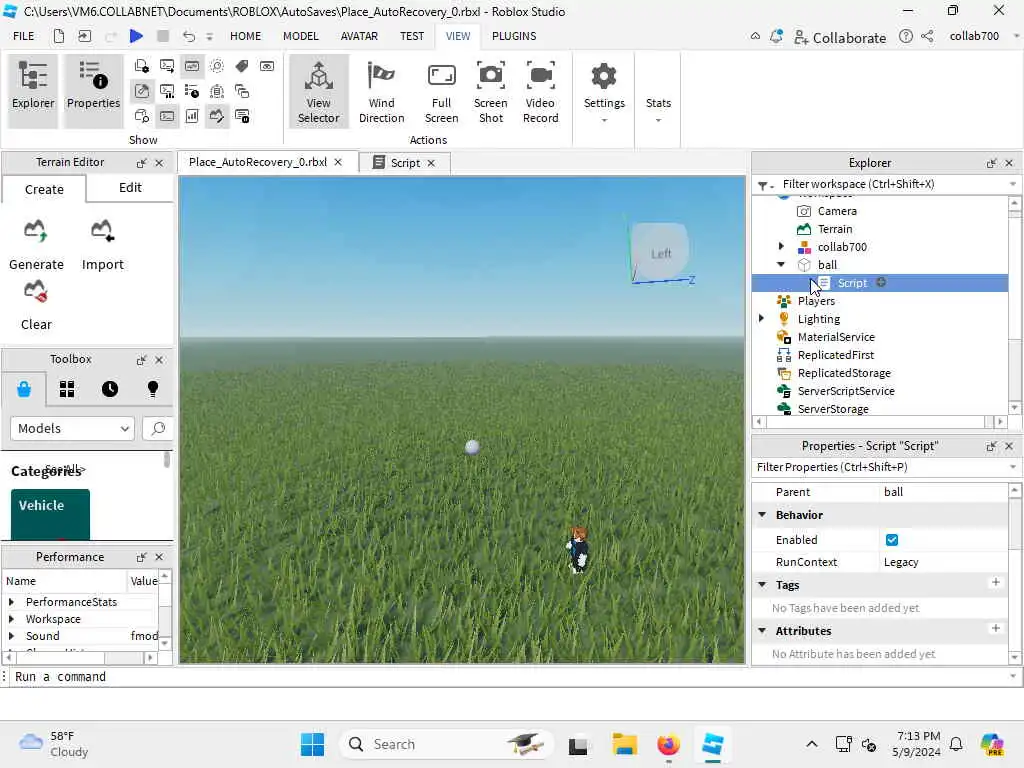Switch to the TEST ribbon tab
The image size is (1024, 768).
pos(412,36)
